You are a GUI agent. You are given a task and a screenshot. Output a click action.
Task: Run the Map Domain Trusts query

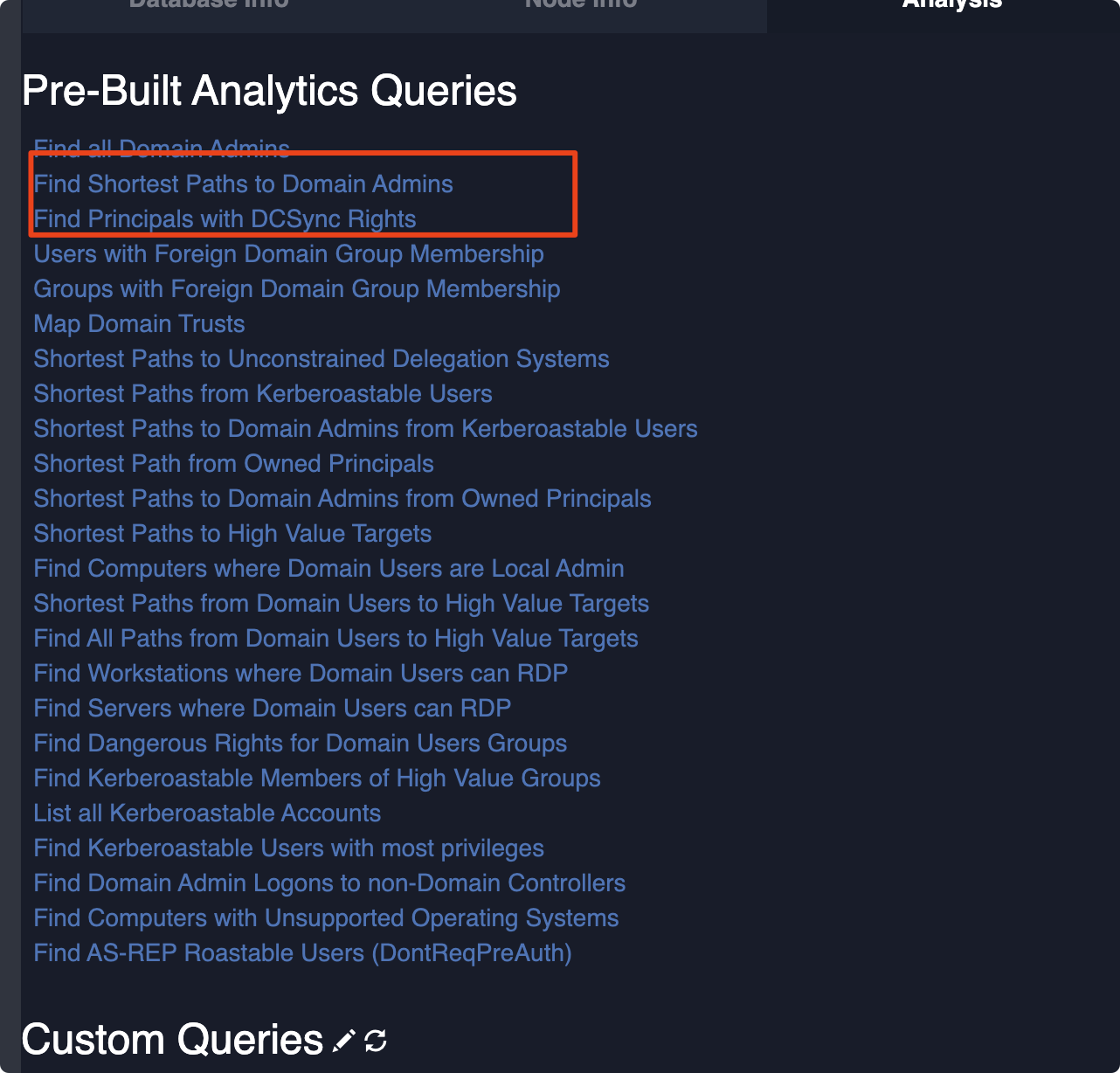tap(139, 324)
